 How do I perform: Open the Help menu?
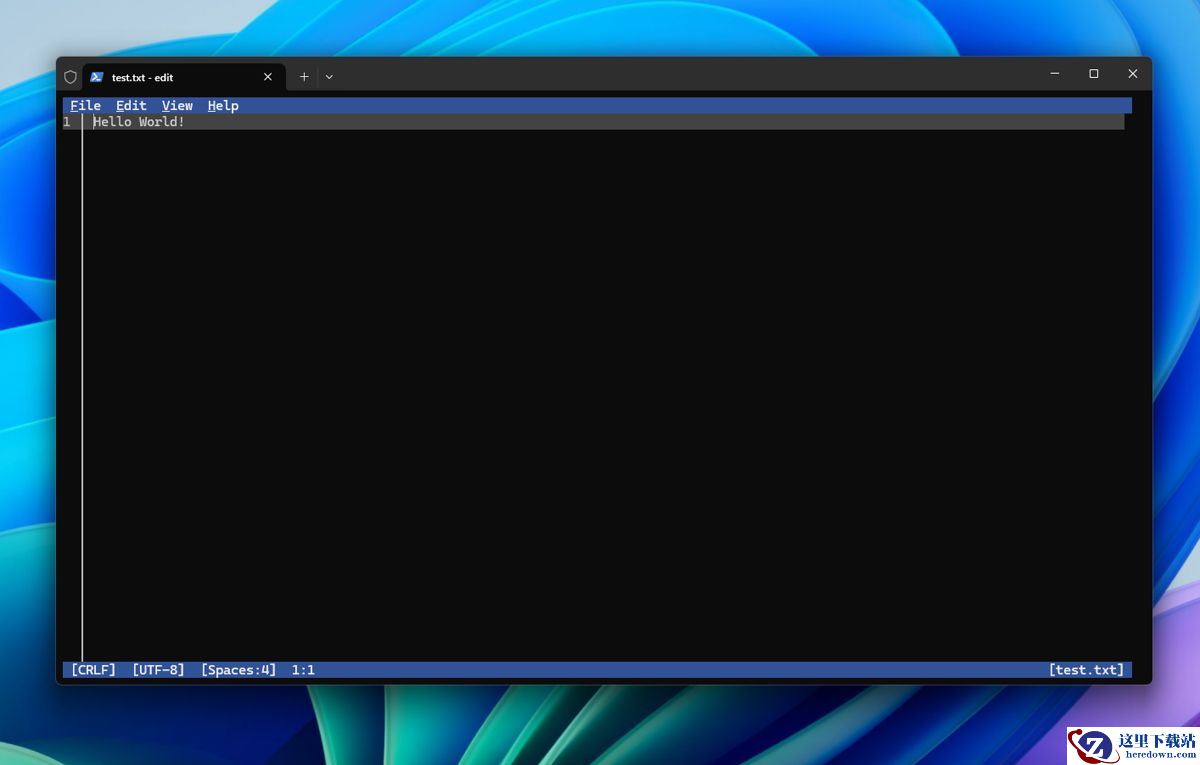(223, 105)
